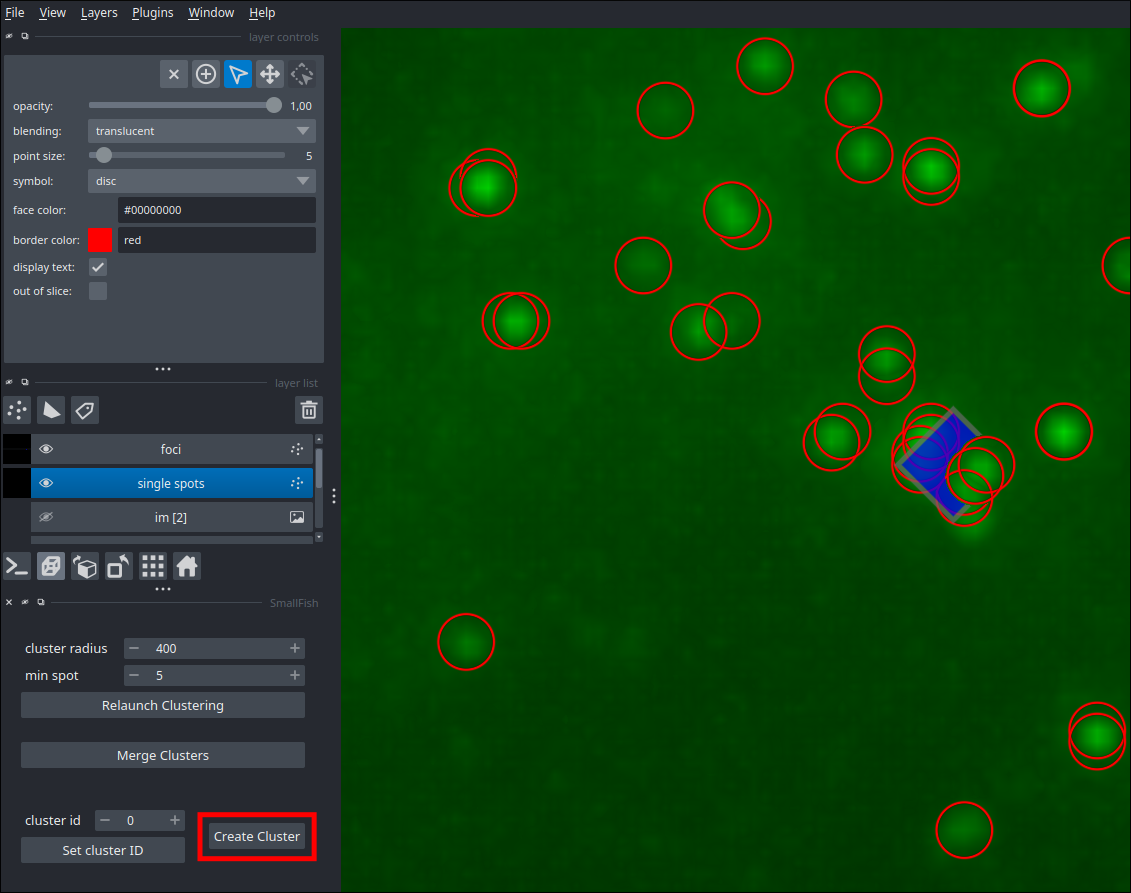This screenshot has width=1131, height=893.
Task: Open the File menu
Action: coord(14,12)
